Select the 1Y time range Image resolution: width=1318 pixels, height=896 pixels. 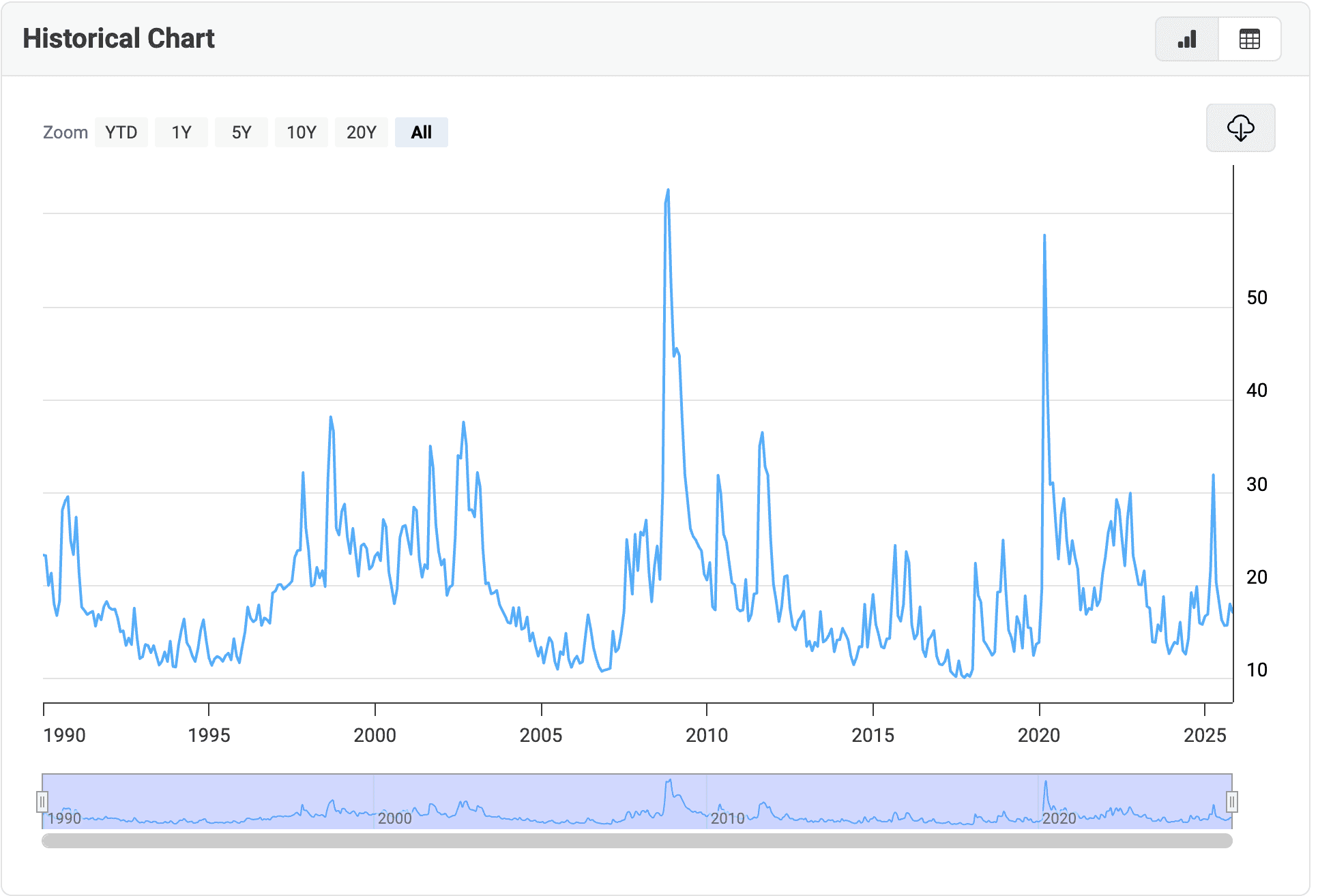tap(181, 132)
